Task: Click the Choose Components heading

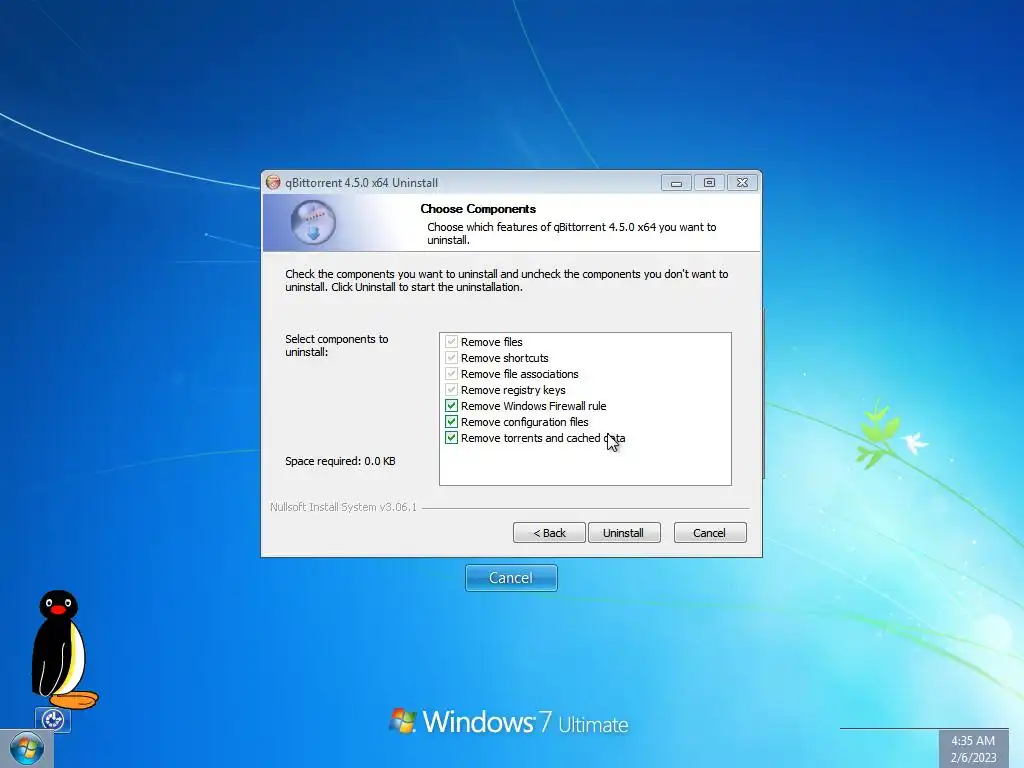Action: pyautogui.click(x=478, y=209)
